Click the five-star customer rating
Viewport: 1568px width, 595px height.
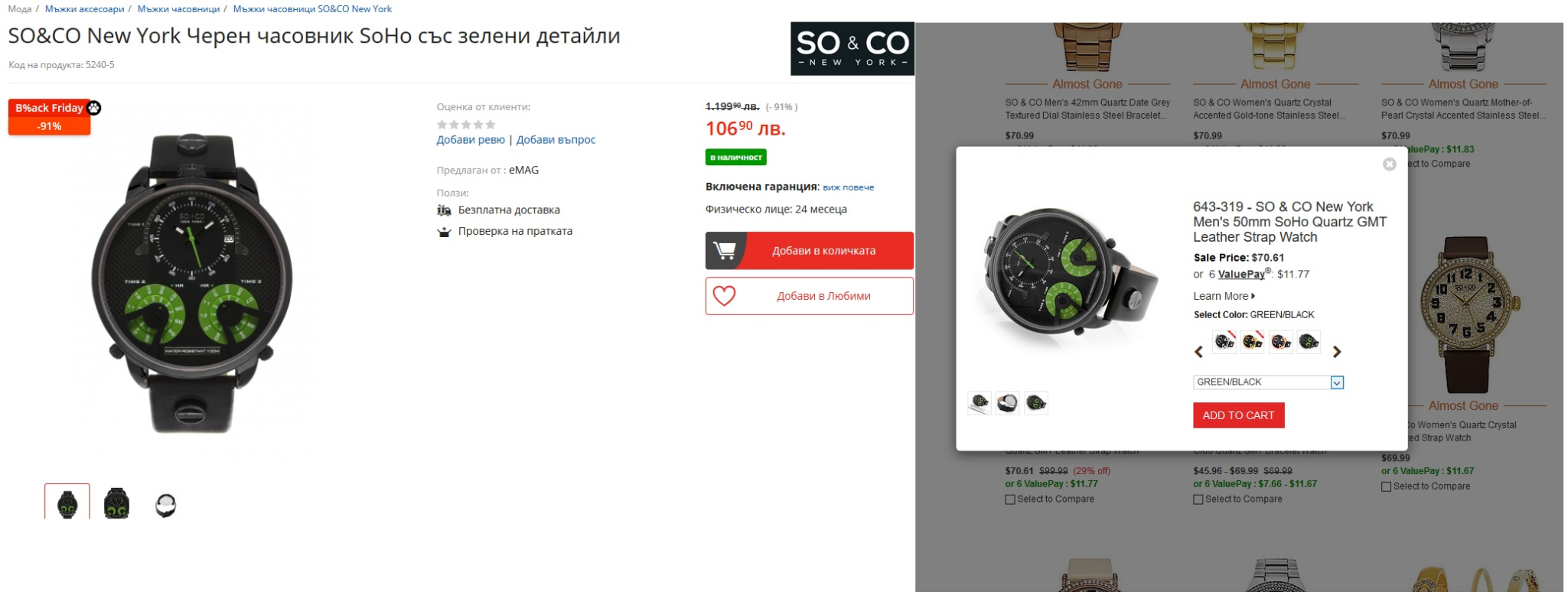[466, 124]
